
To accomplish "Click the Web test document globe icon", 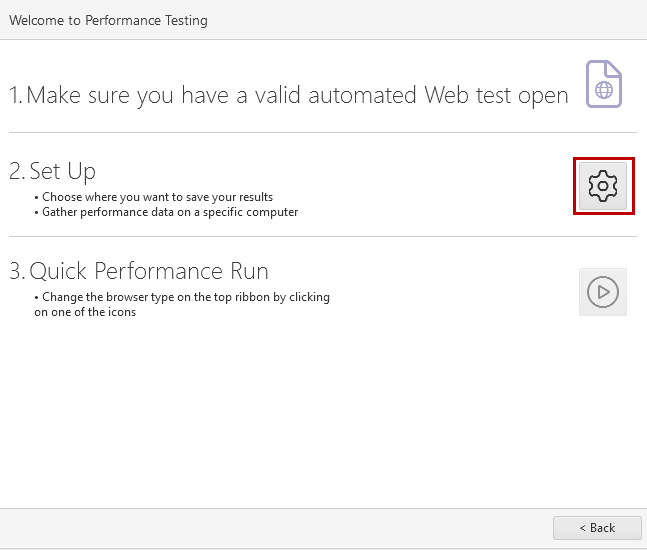I will [604, 84].
